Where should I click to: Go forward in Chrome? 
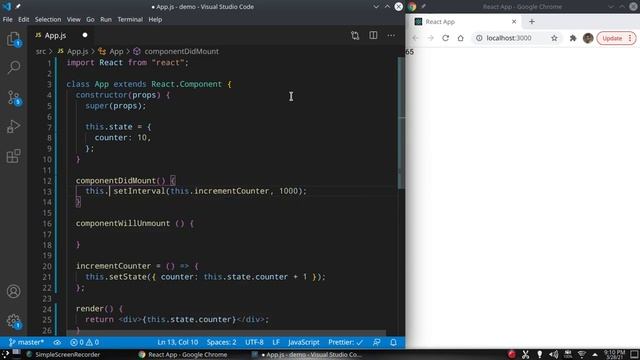tap(430, 38)
